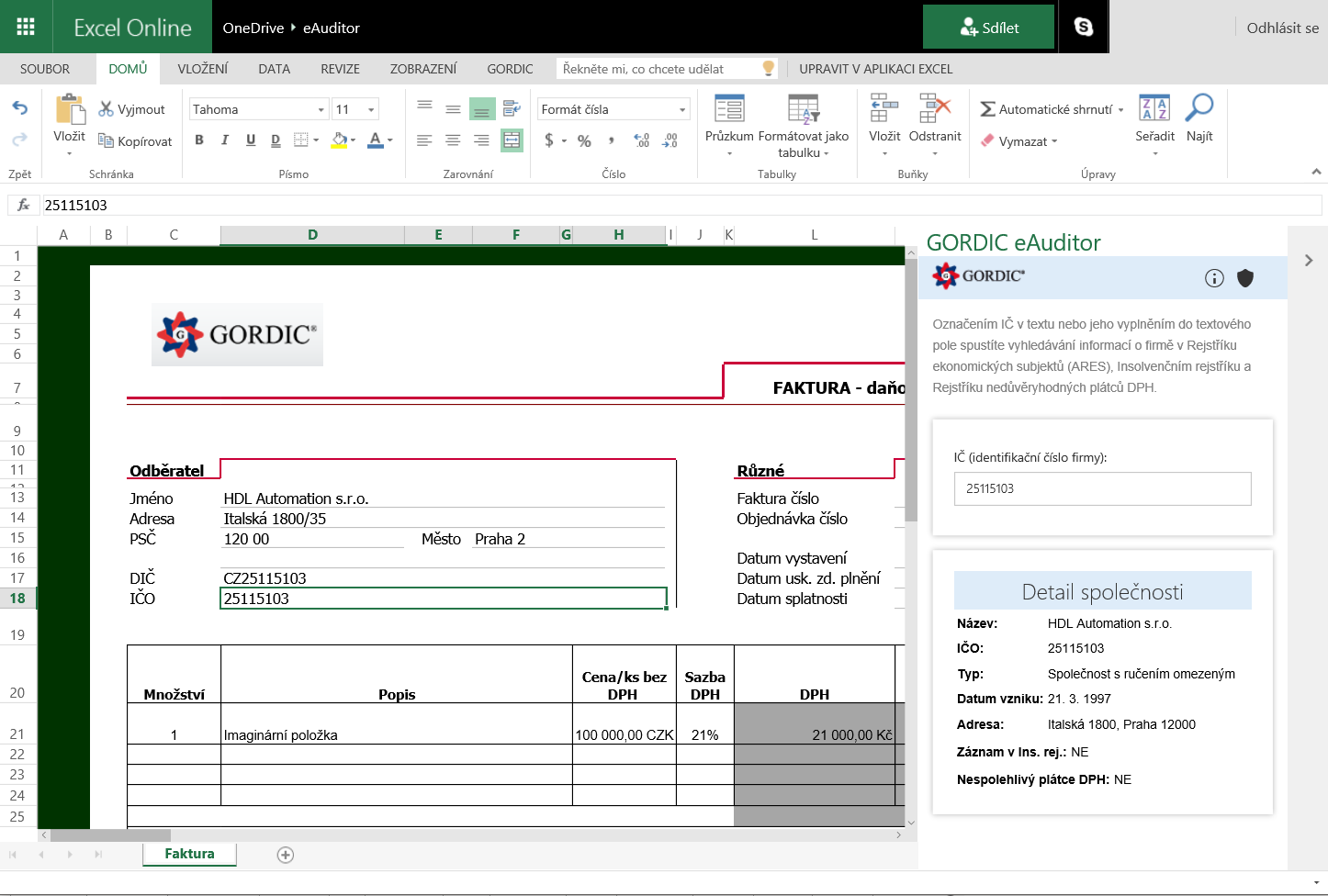This screenshot has width=1328, height=896.
Task: Click Odhlásit se link
Action: (x=1282, y=28)
